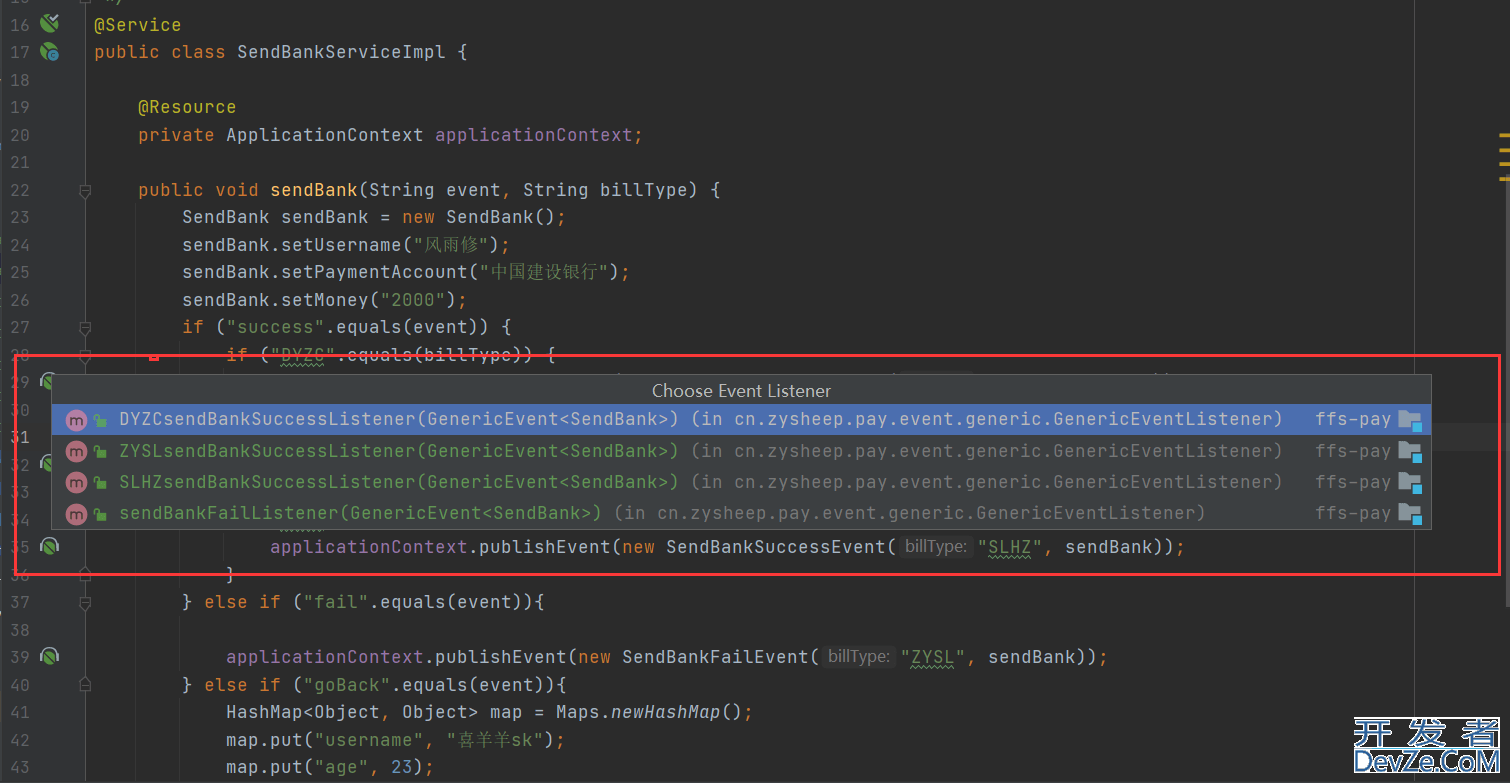Click ffs-pay module label in sendBankFailListener row
The image size is (1510, 783).
pyautogui.click(x=1353, y=513)
